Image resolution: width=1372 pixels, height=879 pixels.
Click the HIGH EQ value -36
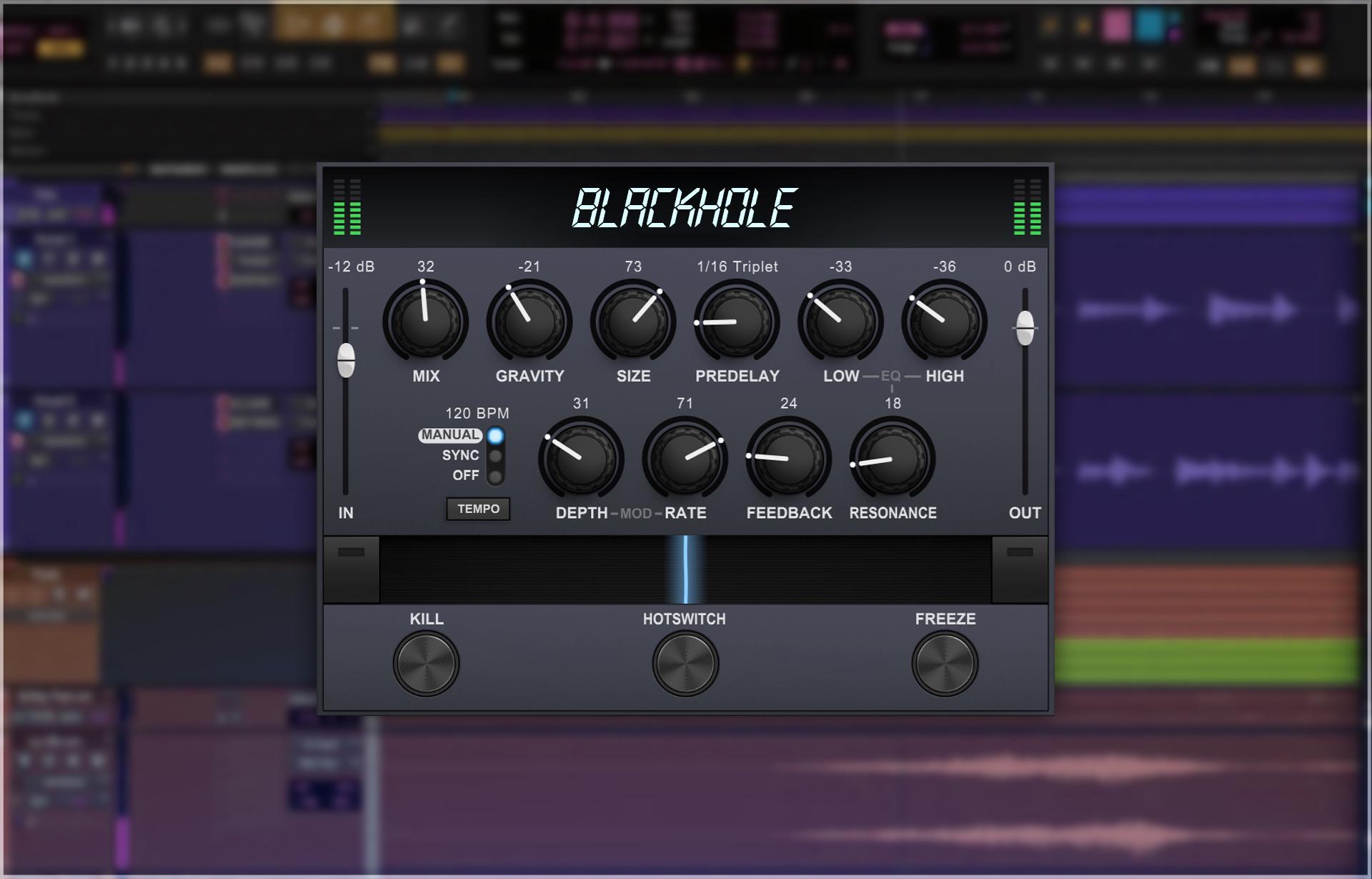(x=944, y=267)
